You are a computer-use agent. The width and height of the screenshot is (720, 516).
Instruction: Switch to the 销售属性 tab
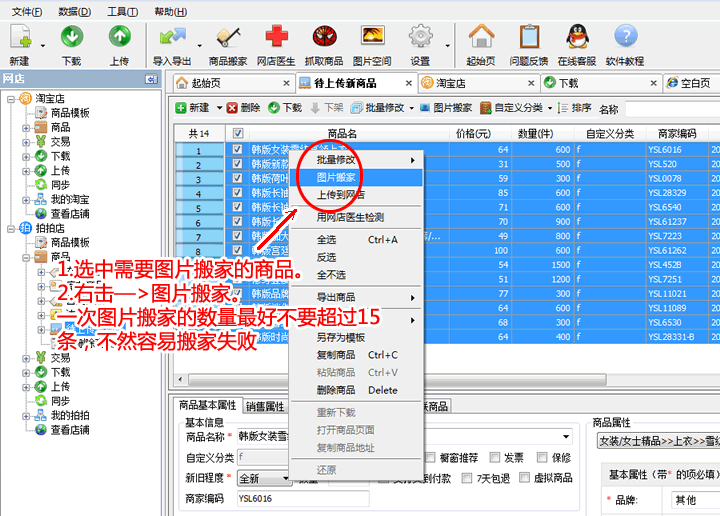(265, 406)
